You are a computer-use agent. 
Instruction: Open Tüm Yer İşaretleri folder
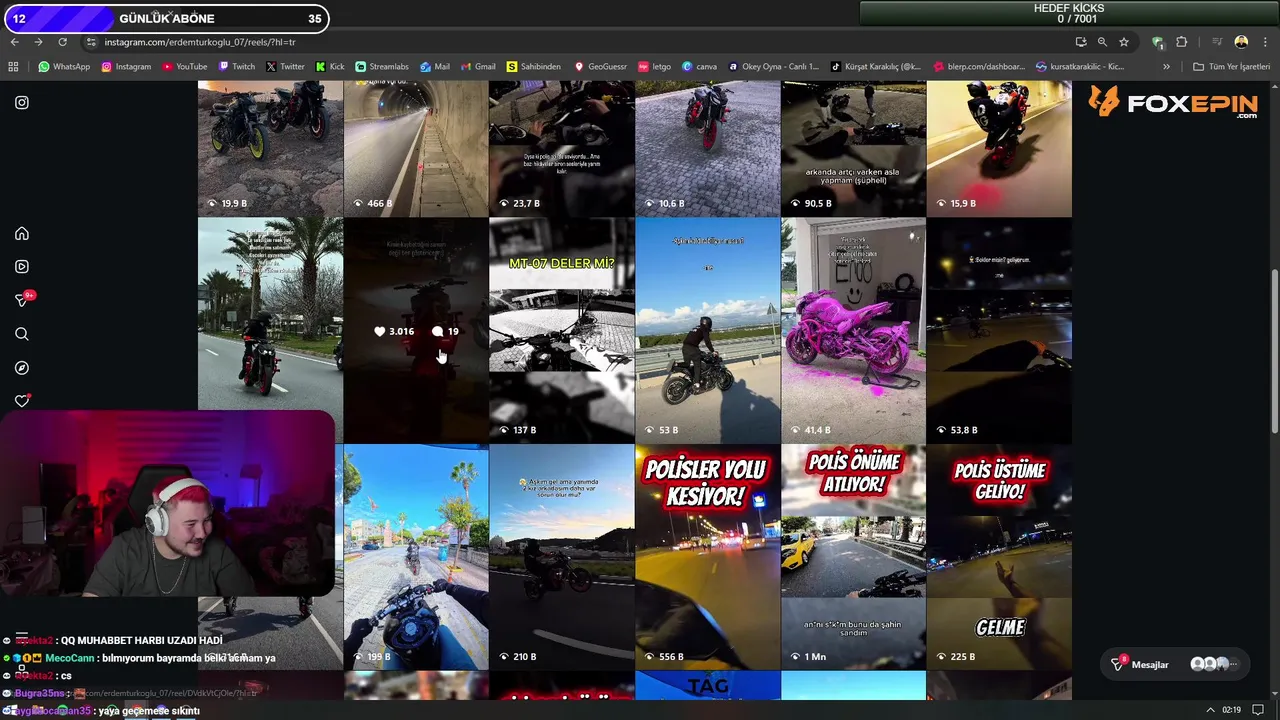tap(1231, 67)
